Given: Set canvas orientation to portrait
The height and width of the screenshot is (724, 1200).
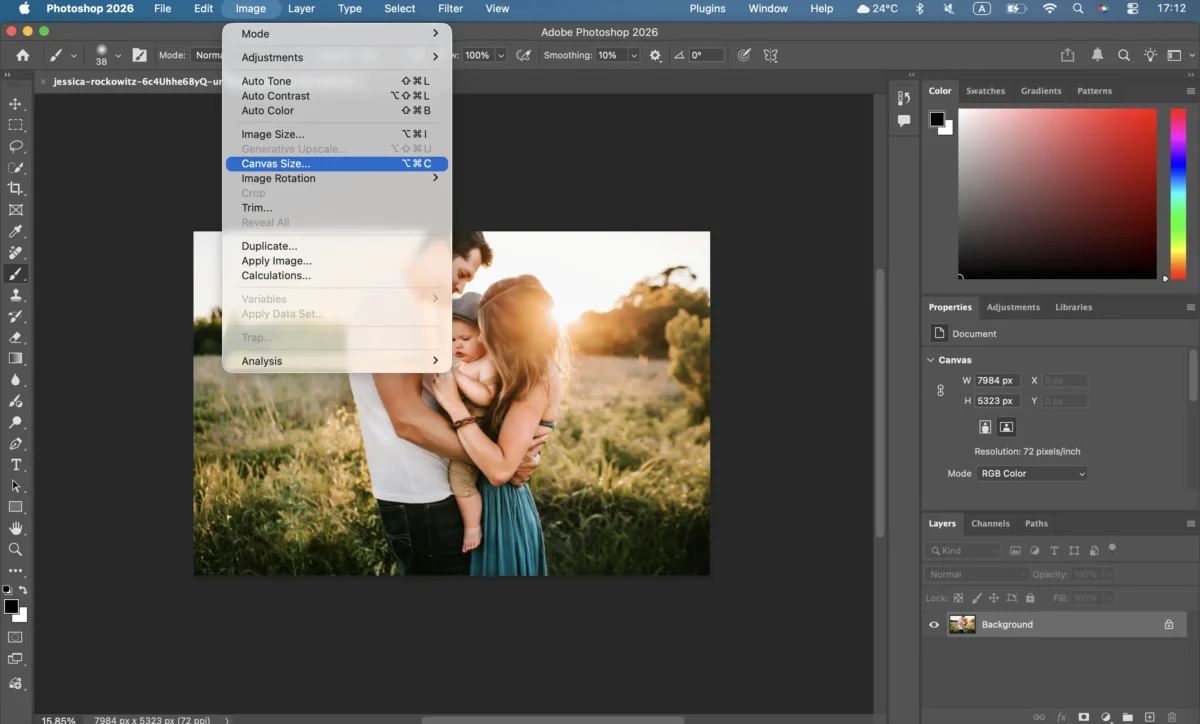Looking at the screenshot, I should (x=985, y=427).
